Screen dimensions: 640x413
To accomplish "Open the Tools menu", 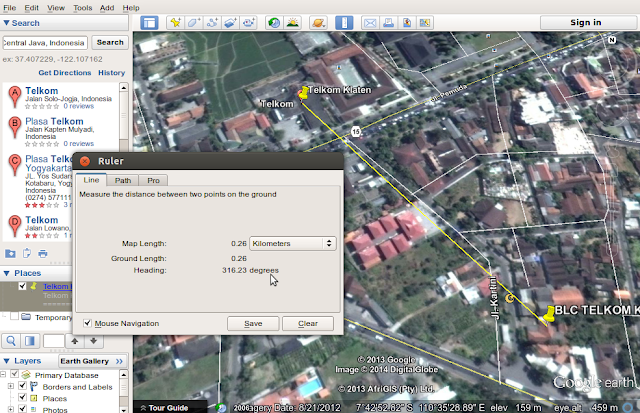I will (x=83, y=8).
